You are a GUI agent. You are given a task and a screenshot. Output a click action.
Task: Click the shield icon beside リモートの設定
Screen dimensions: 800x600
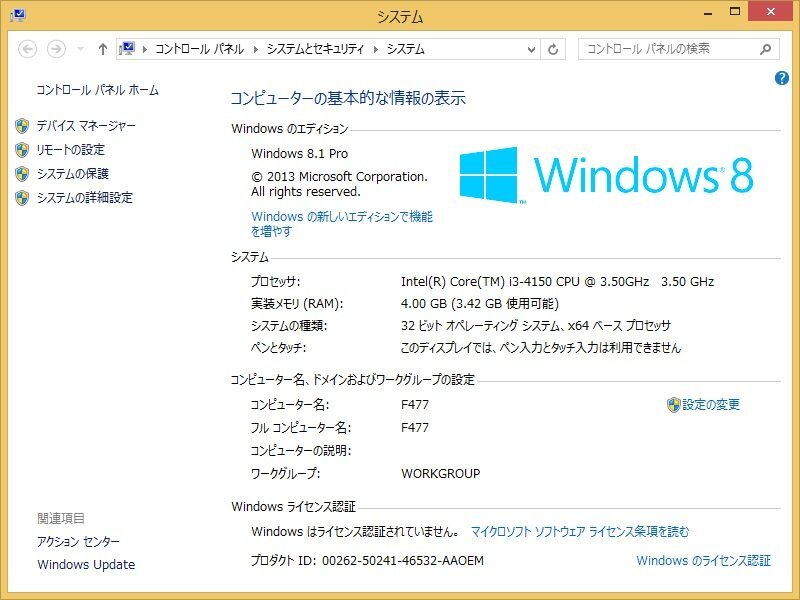(22, 149)
